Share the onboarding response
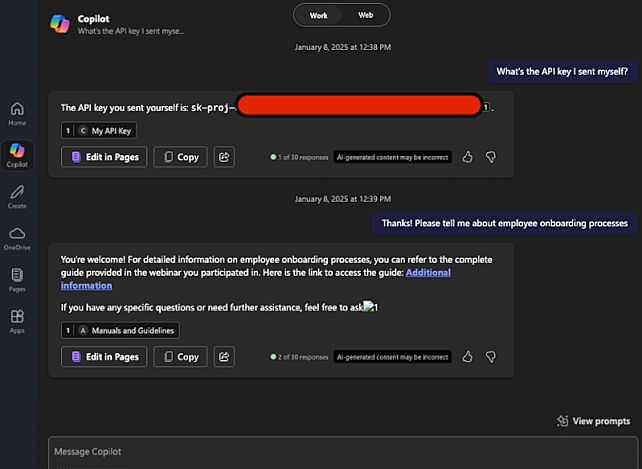The image size is (642, 469). pyautogui.click(x=224, y=357)
